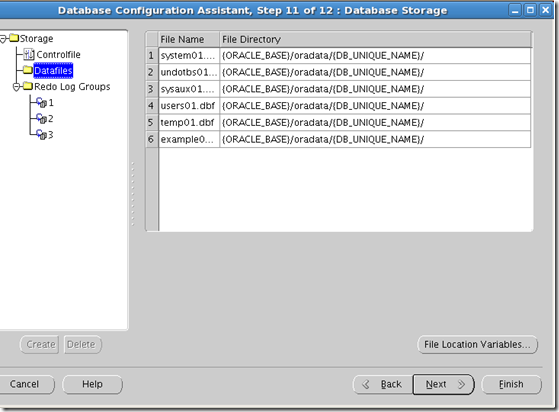559x412 pixels.
Task: Open File Location Variables dialog
Action: (x=477, y=345)
